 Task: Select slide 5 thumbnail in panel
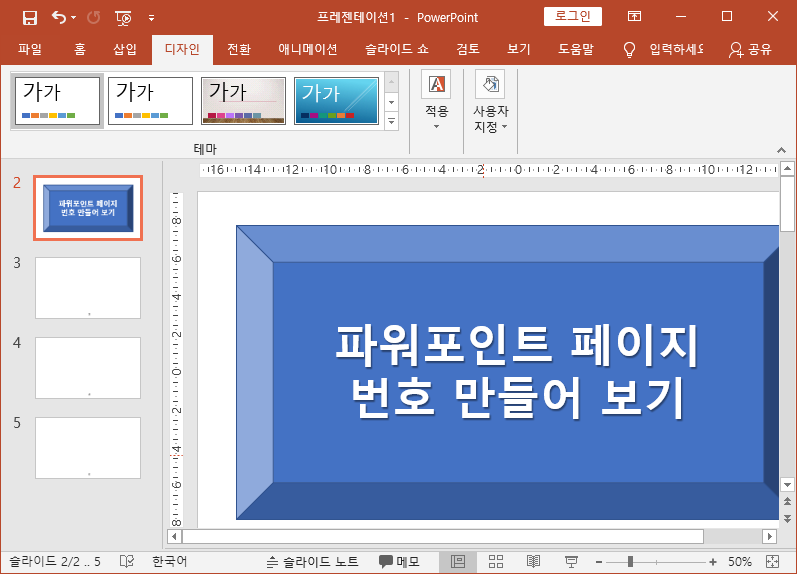pos(88,448)
